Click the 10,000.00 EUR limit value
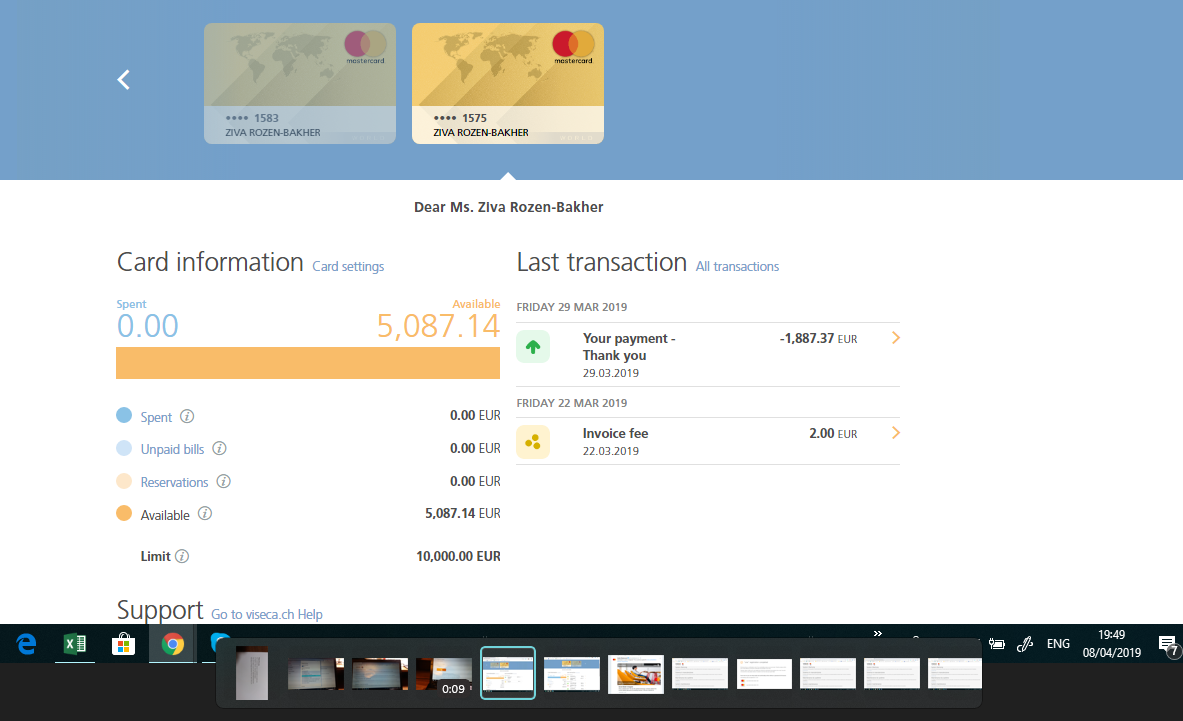The image size is (1183, 721). pyautogui.click(x=459, y=556)
